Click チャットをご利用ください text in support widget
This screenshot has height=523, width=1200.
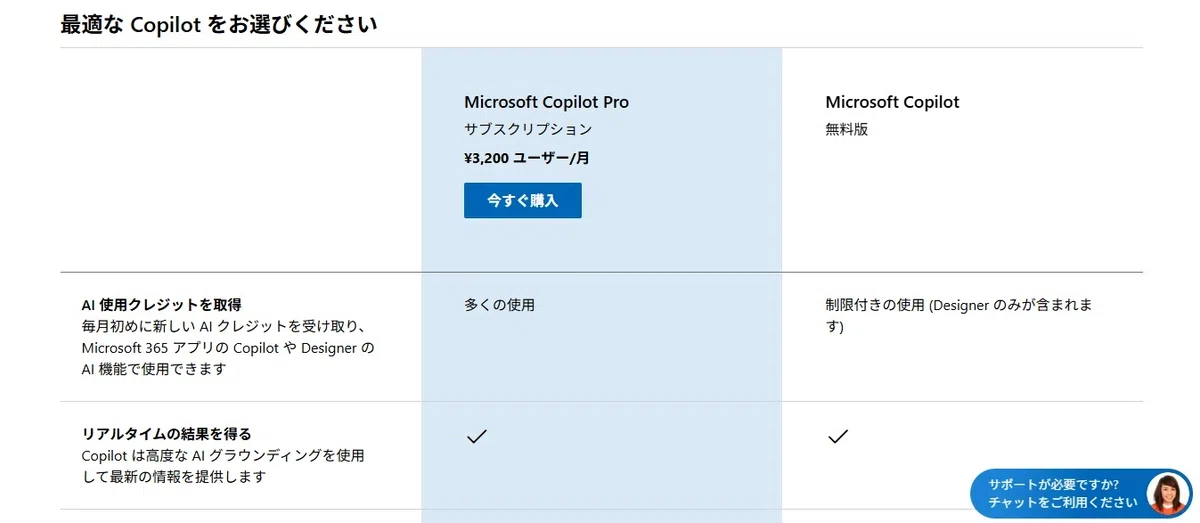1063,503
